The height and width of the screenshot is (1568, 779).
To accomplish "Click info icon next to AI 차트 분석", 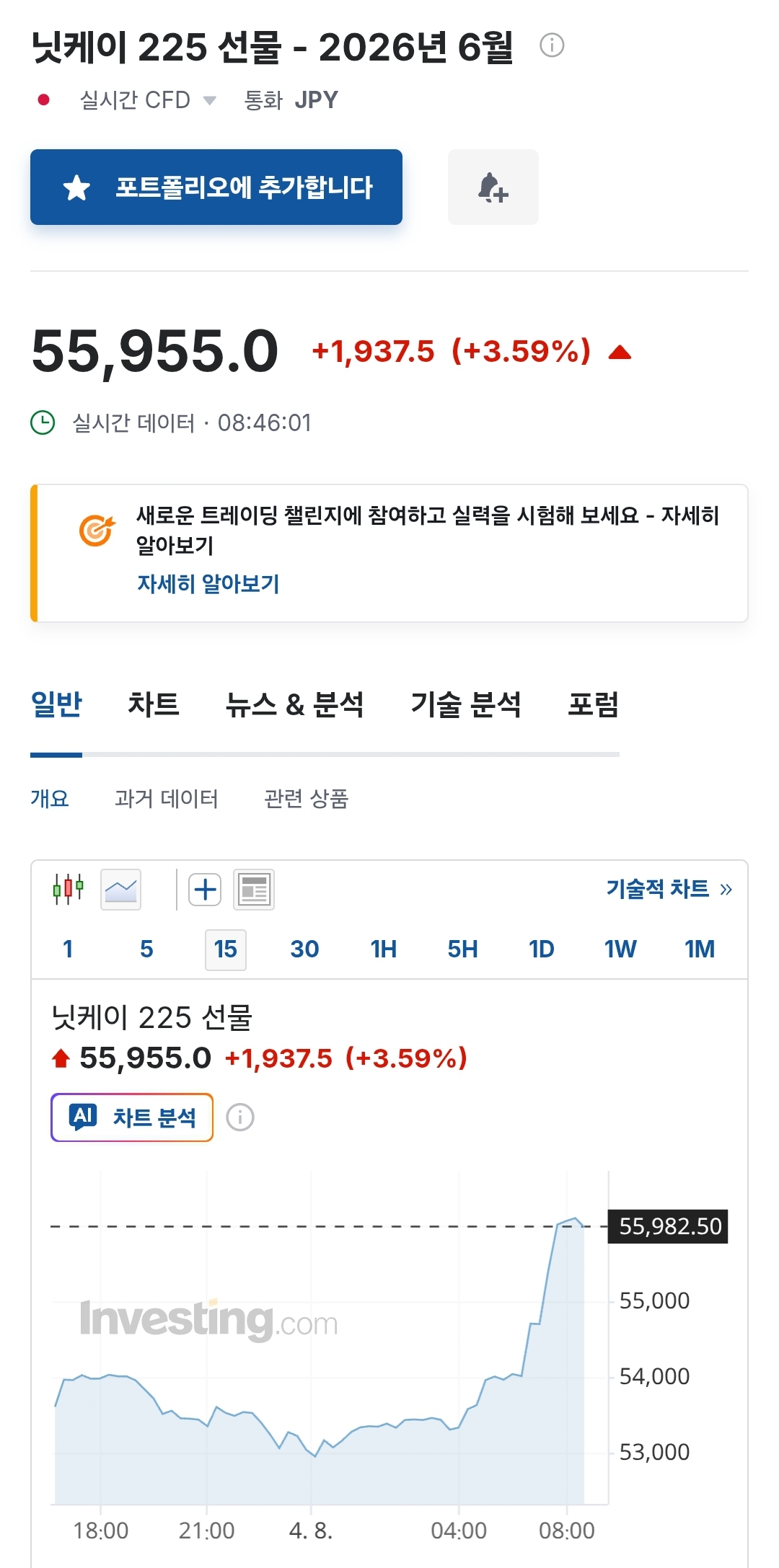I will pos(240,1117).
